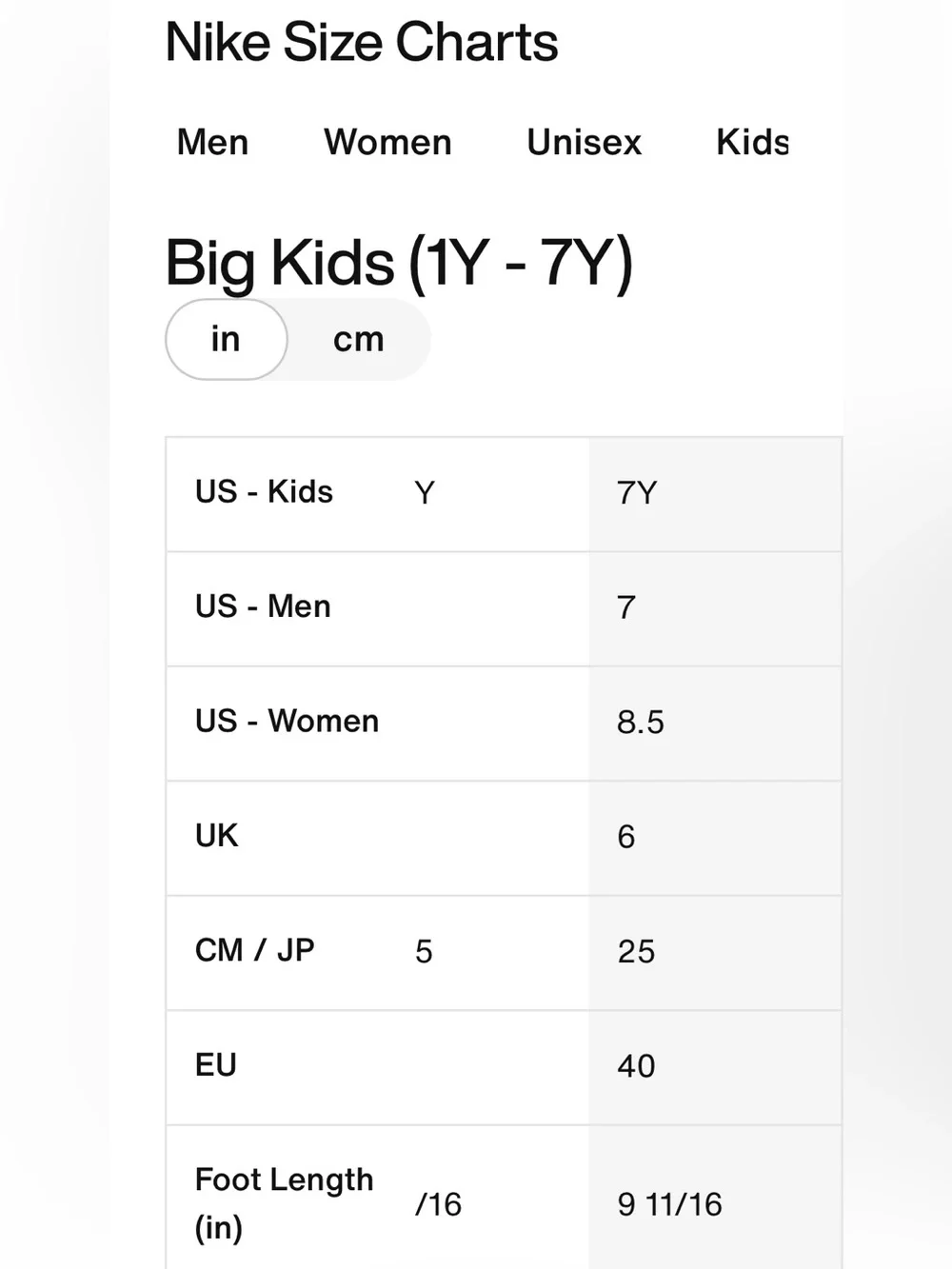952x1269 pixels.
Task: Select the 7Y size cell
Action: [x=715, y=494]
